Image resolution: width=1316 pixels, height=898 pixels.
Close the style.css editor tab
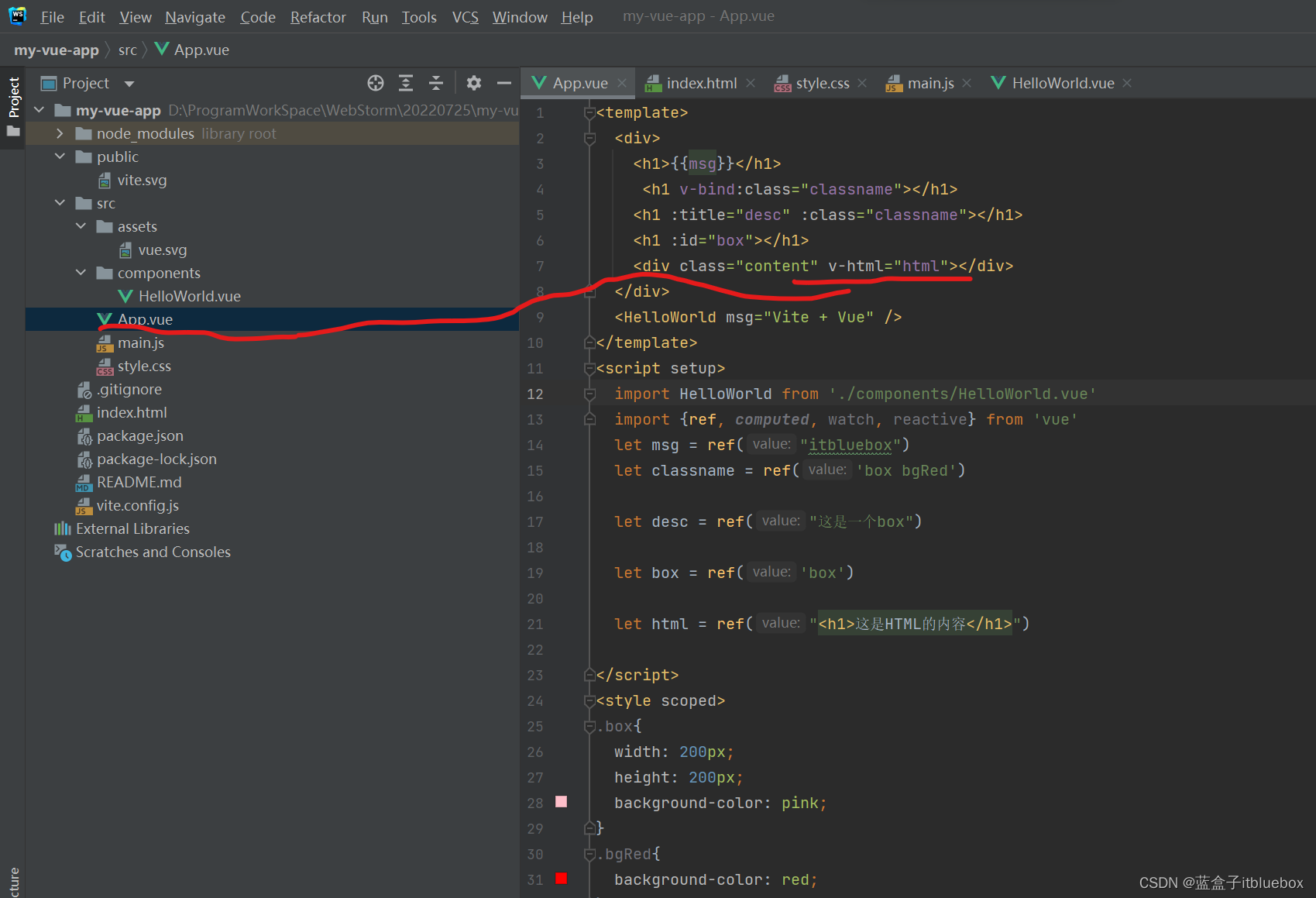click(x=862, y=83)
